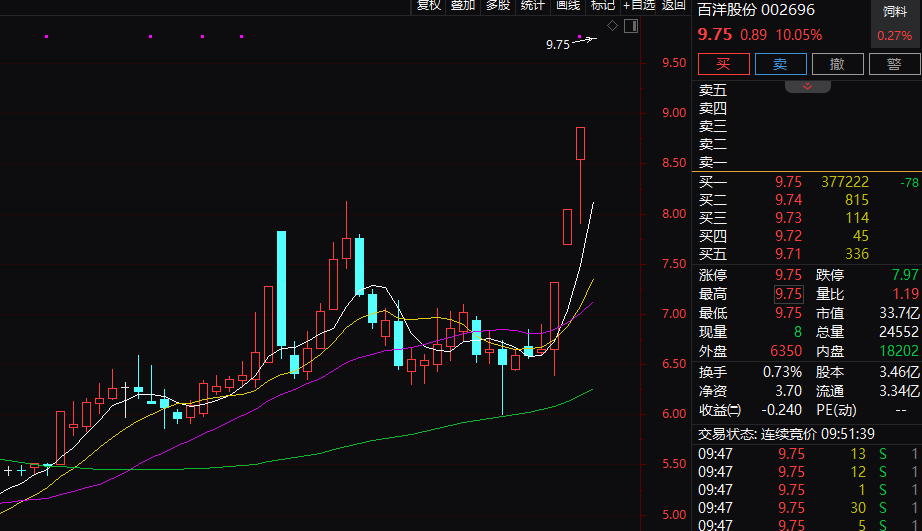Click the 返回 back button
This screenshot has height=531, width=922.
[673, 5]
